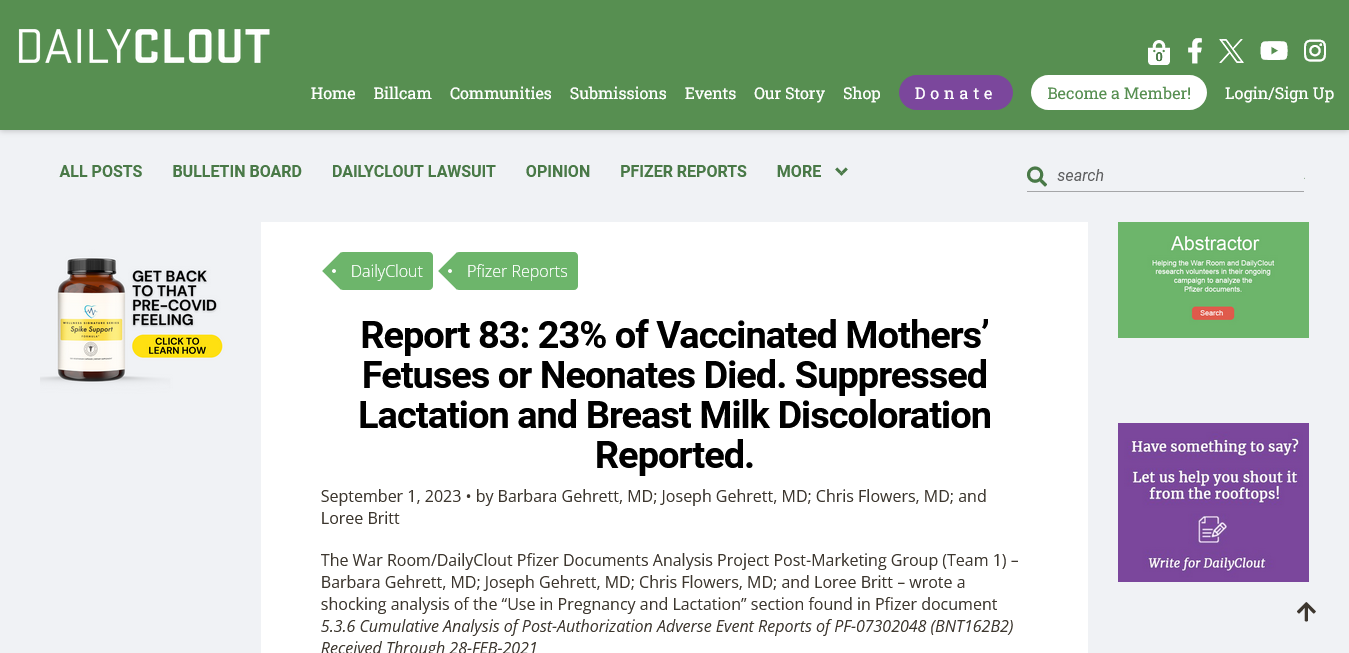Viewport: 1349px width, 653px height.
Task: Click the Write for DailyClout banner
Action: pos(1213,502)
